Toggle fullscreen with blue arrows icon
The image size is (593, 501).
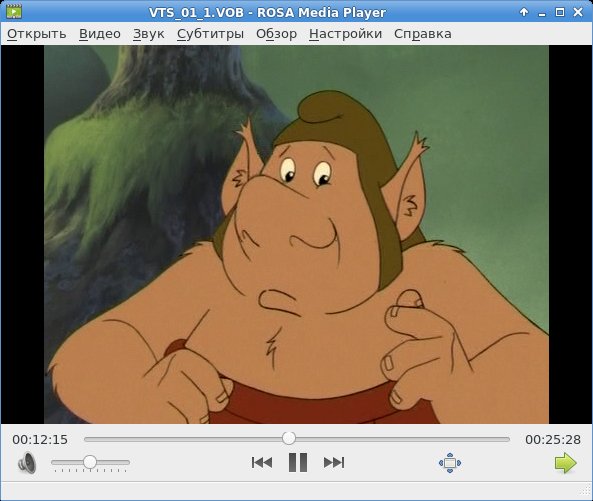[450, 463]
